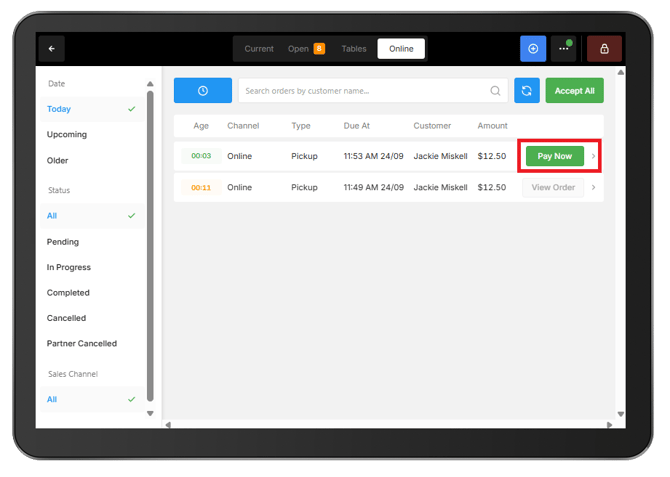670x477 pixels.
Task: Focus the search orders by customer field
Action: point(373,91)
